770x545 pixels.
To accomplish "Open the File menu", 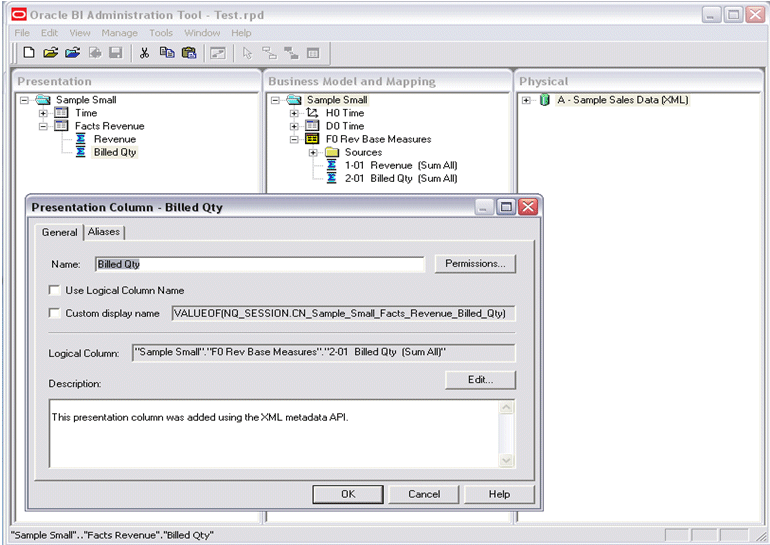I will pyautogui.click(x=22, y=33).
